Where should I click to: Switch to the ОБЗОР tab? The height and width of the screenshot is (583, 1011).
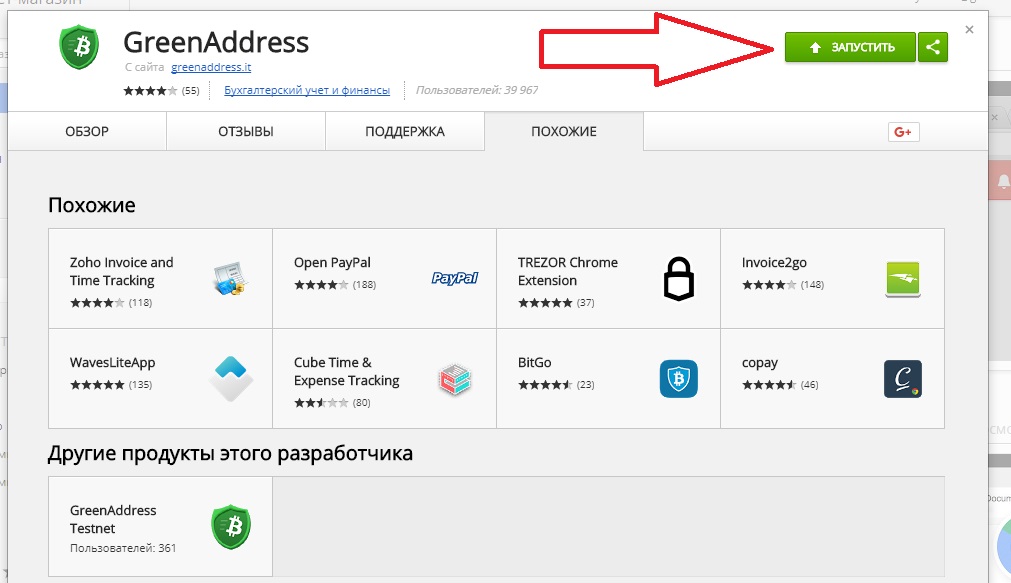click(x=87, y=132)
